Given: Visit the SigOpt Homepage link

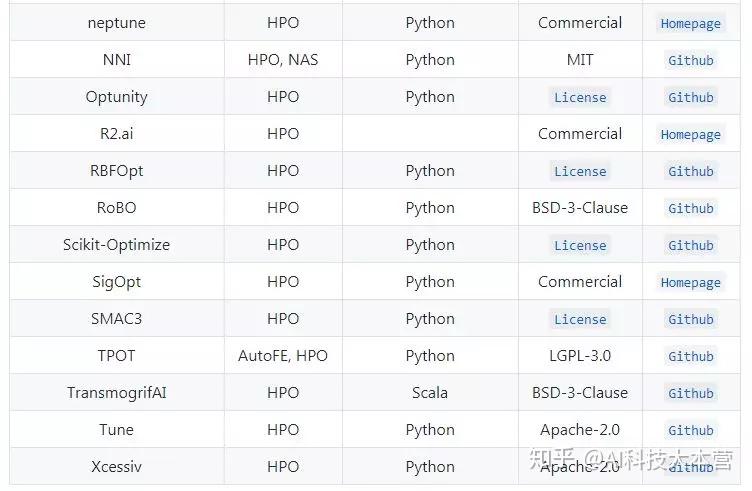Looking at the screenshot, I should coord(690,283).
